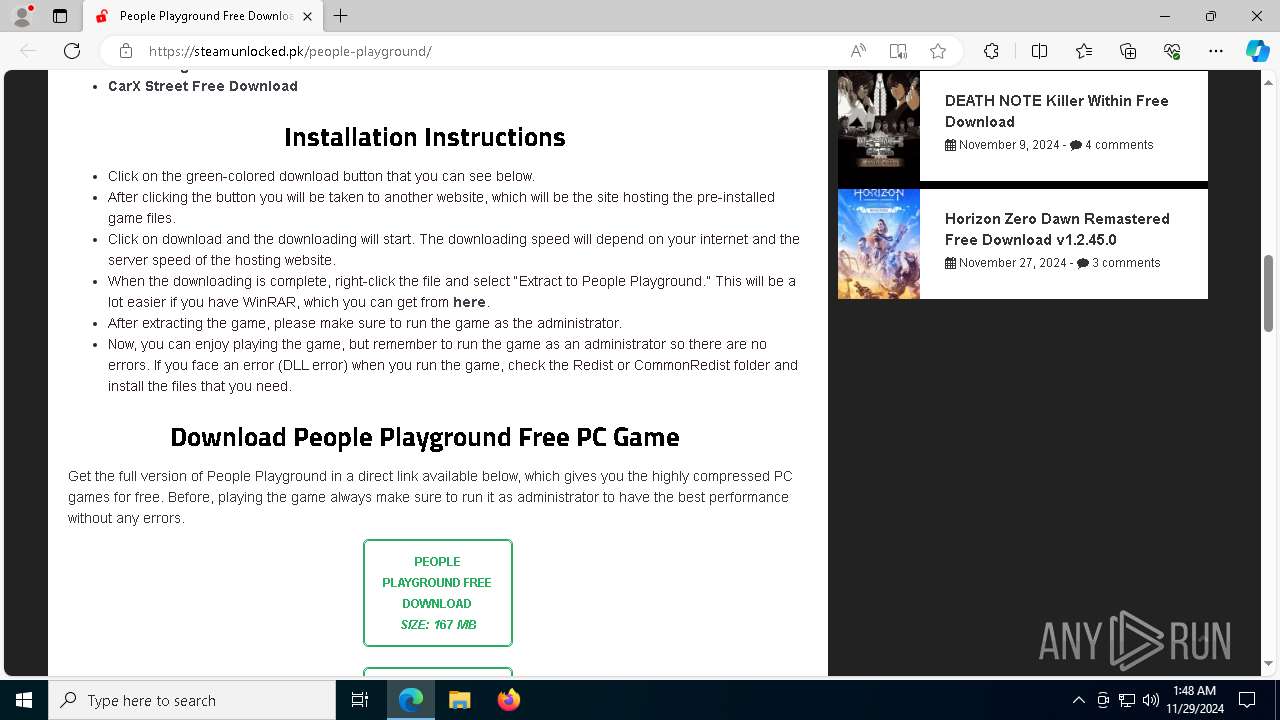The height and width of the screenshot is (720, 1280).
Task: Open network status tray icon
Action: (x=1127, y=700)
